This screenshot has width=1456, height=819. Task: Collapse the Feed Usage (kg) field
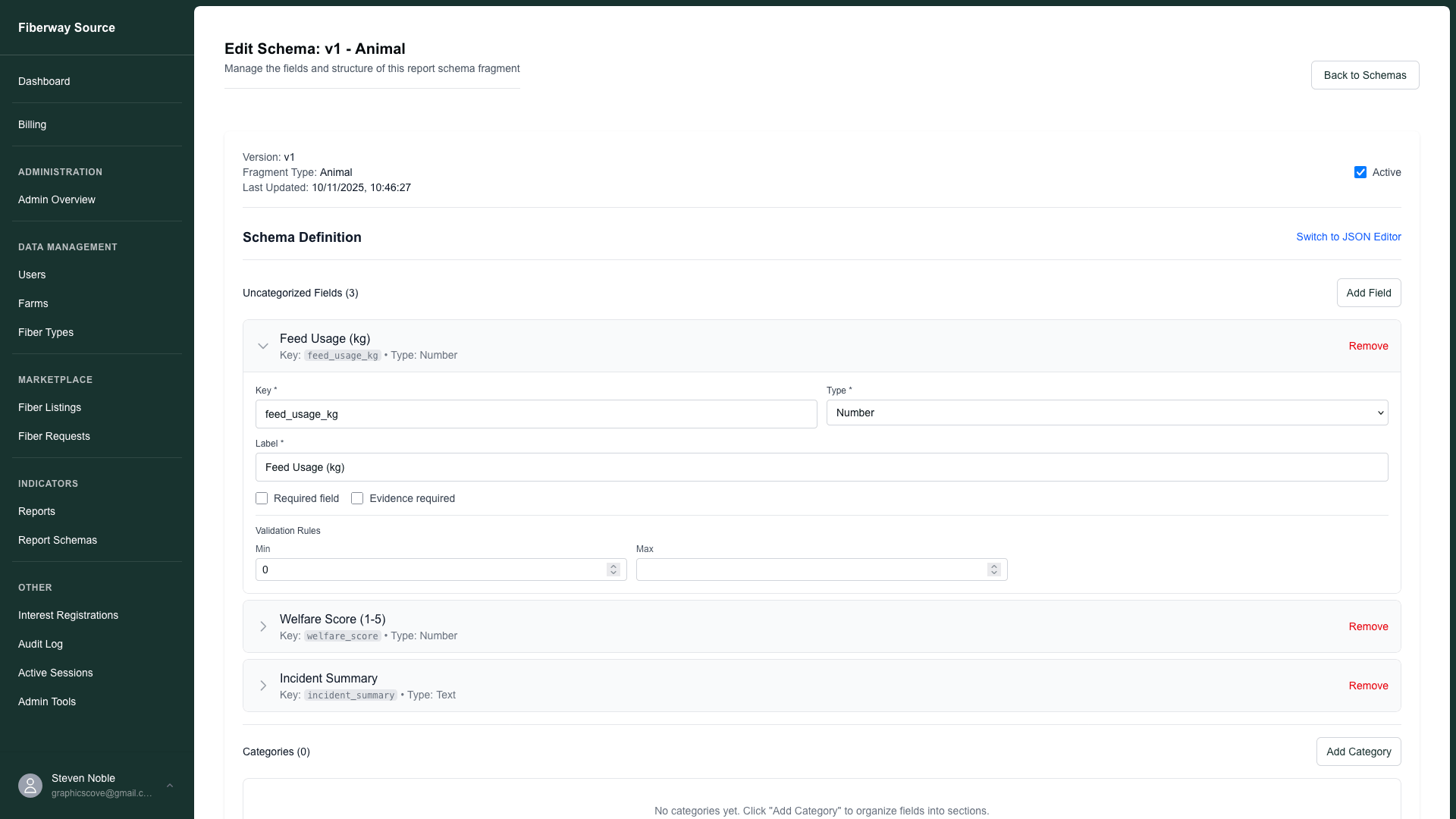point(263,346)
